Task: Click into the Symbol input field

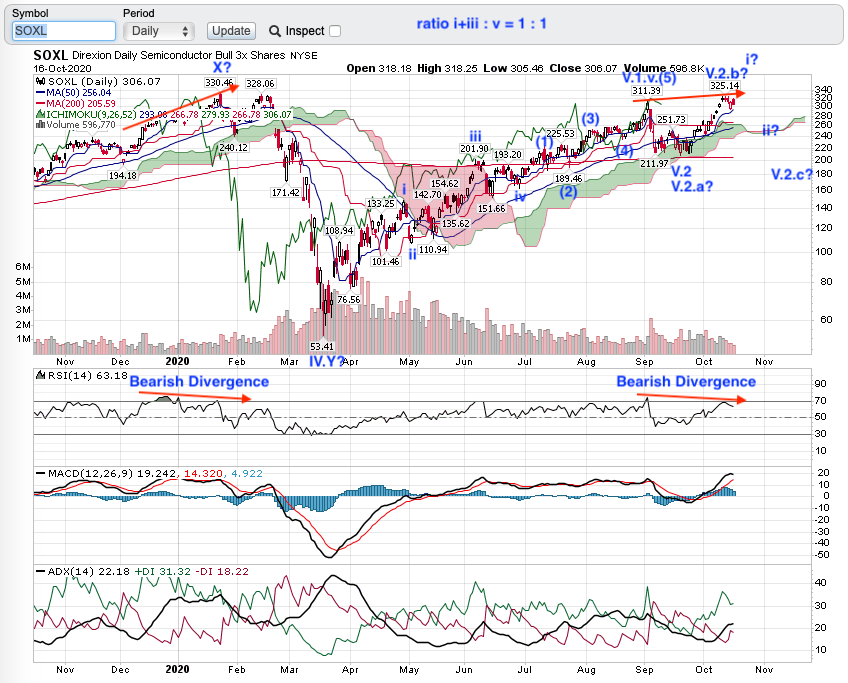Action: click(64, 31)
